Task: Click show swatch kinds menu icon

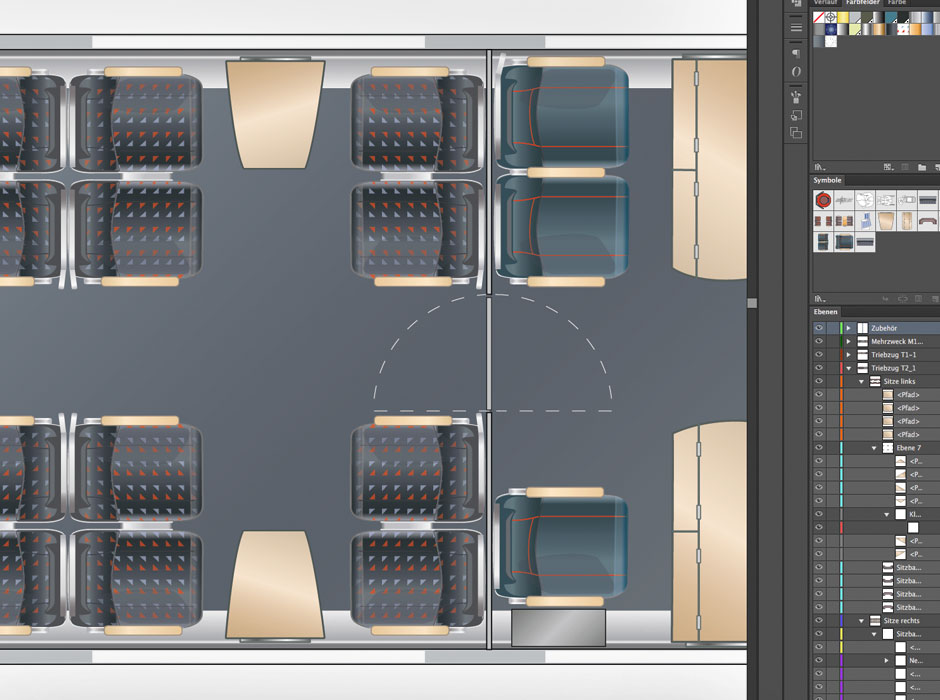Action: tap(888, 167)
